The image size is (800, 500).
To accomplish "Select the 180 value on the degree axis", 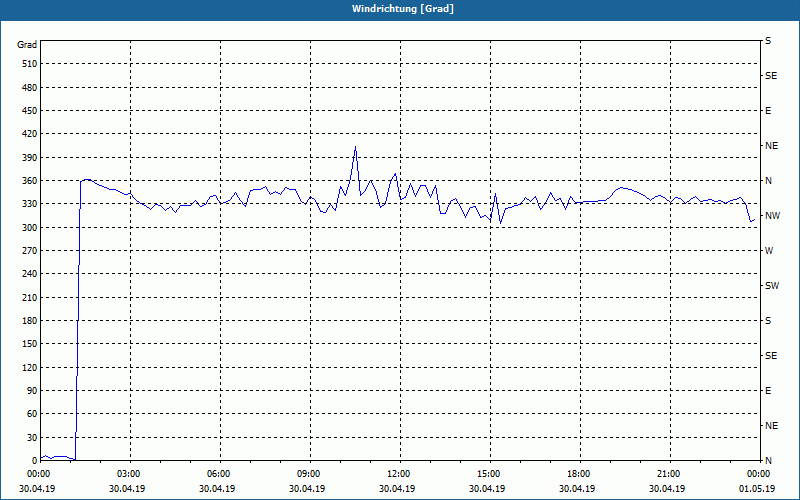I will coord(30,321).
